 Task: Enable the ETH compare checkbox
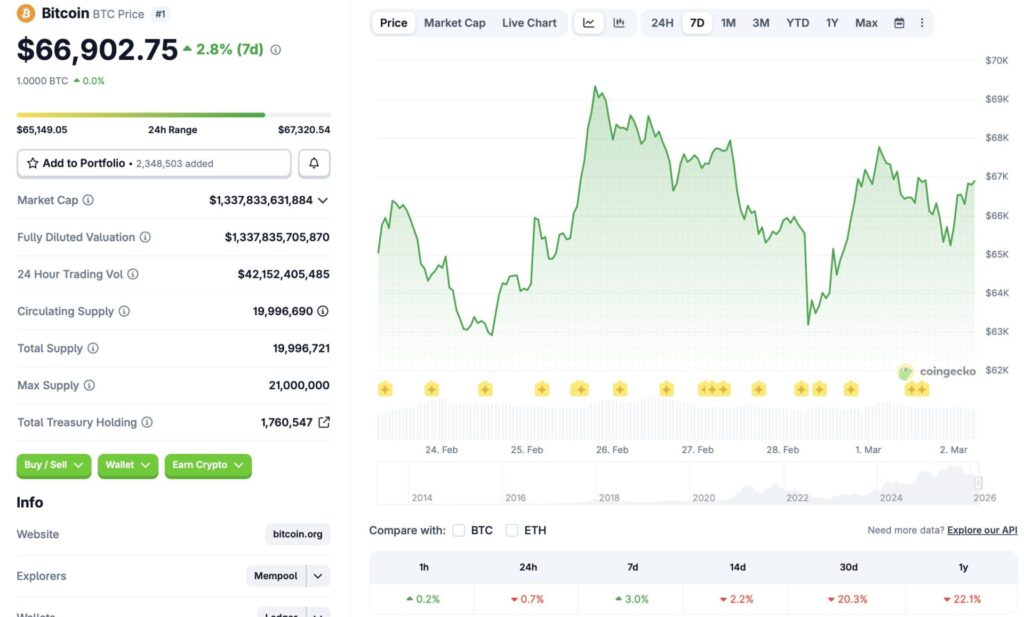pos(511,530)
